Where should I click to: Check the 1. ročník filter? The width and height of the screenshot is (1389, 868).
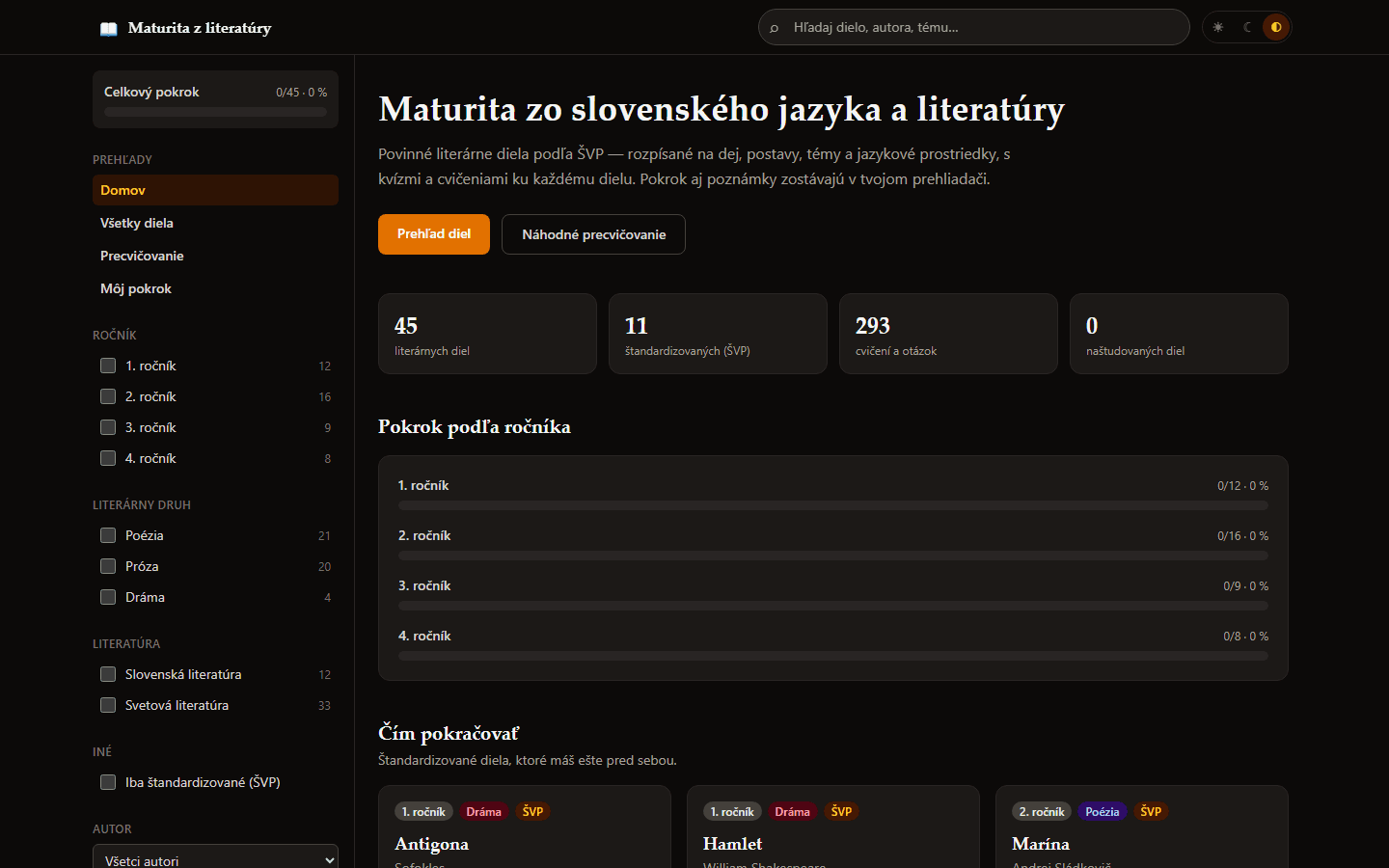point(108,366)
